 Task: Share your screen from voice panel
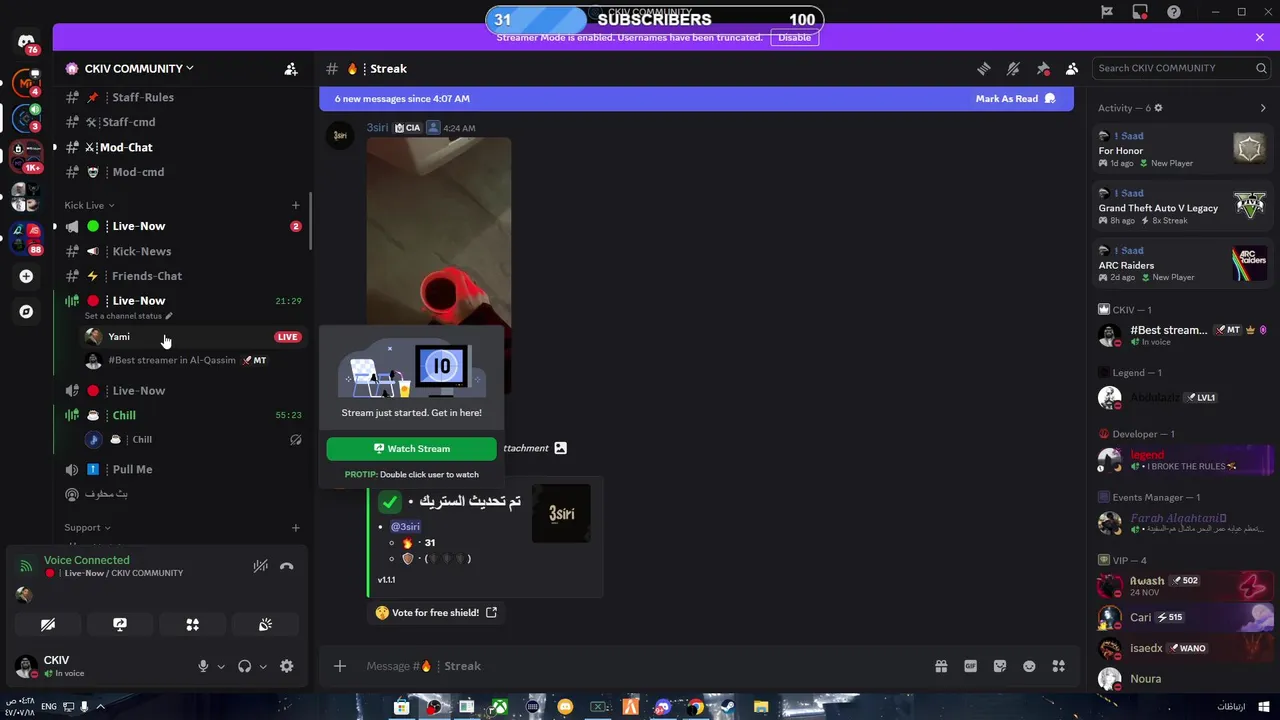click(x=120, y=624)
